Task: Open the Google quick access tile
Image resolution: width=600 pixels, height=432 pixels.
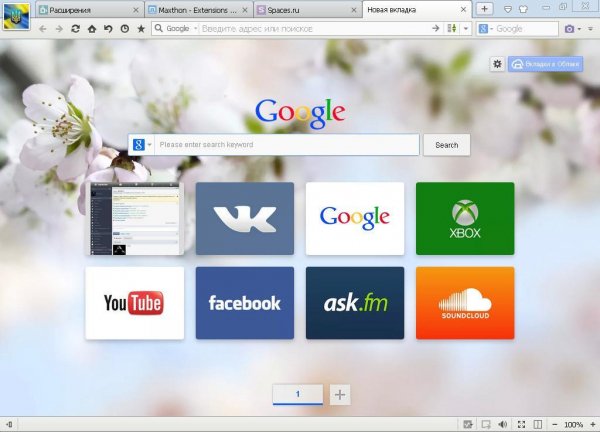Action: pos(355,218)
